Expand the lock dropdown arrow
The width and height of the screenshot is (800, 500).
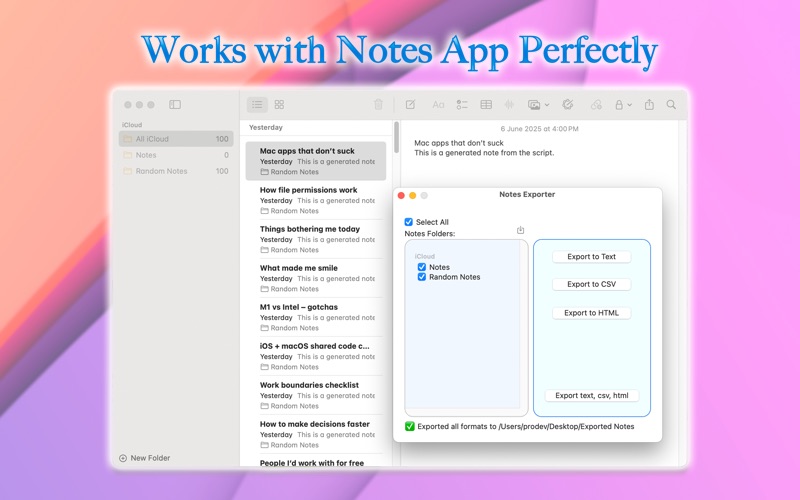(630, 105)
